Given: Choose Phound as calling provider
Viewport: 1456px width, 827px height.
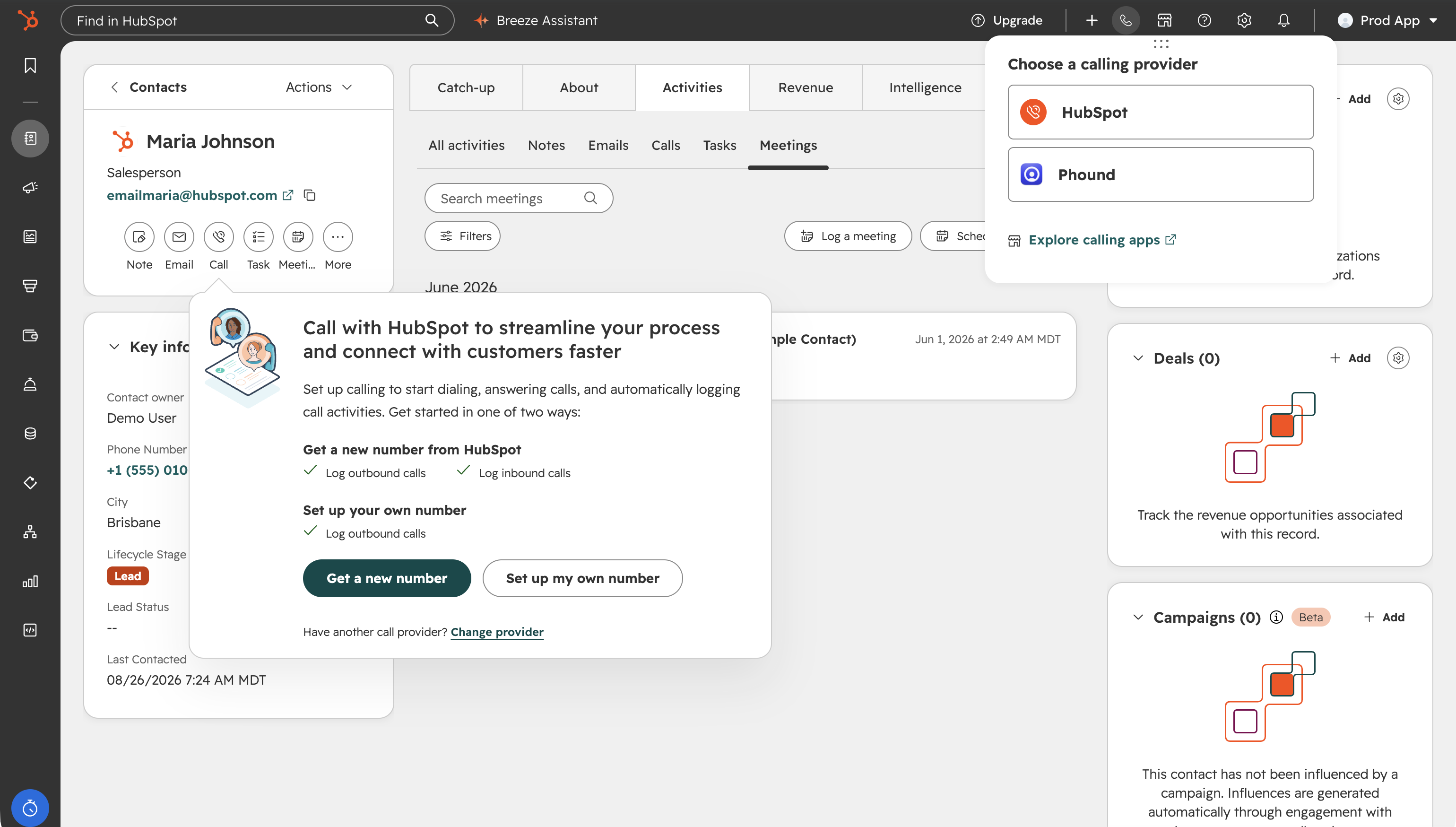Looking at the screenshot, I should pyautogui.click(x=1161, y=174).
